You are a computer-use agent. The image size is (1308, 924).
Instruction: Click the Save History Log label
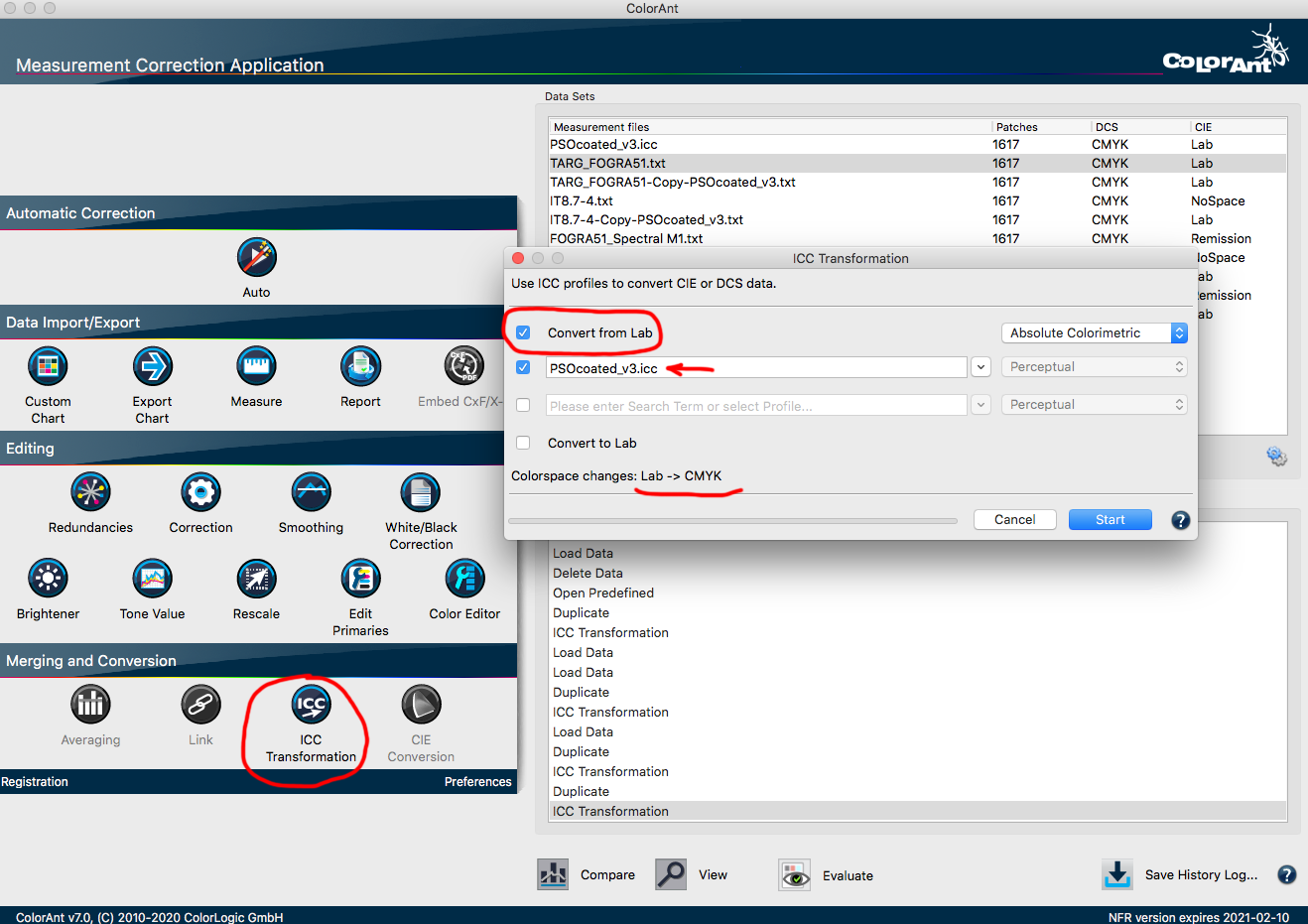pos(1201,875)
